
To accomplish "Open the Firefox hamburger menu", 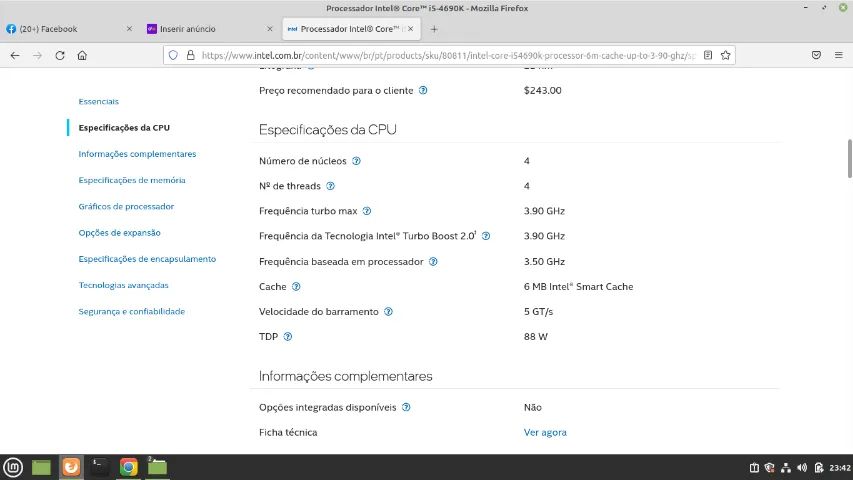I will click(839, 55).
